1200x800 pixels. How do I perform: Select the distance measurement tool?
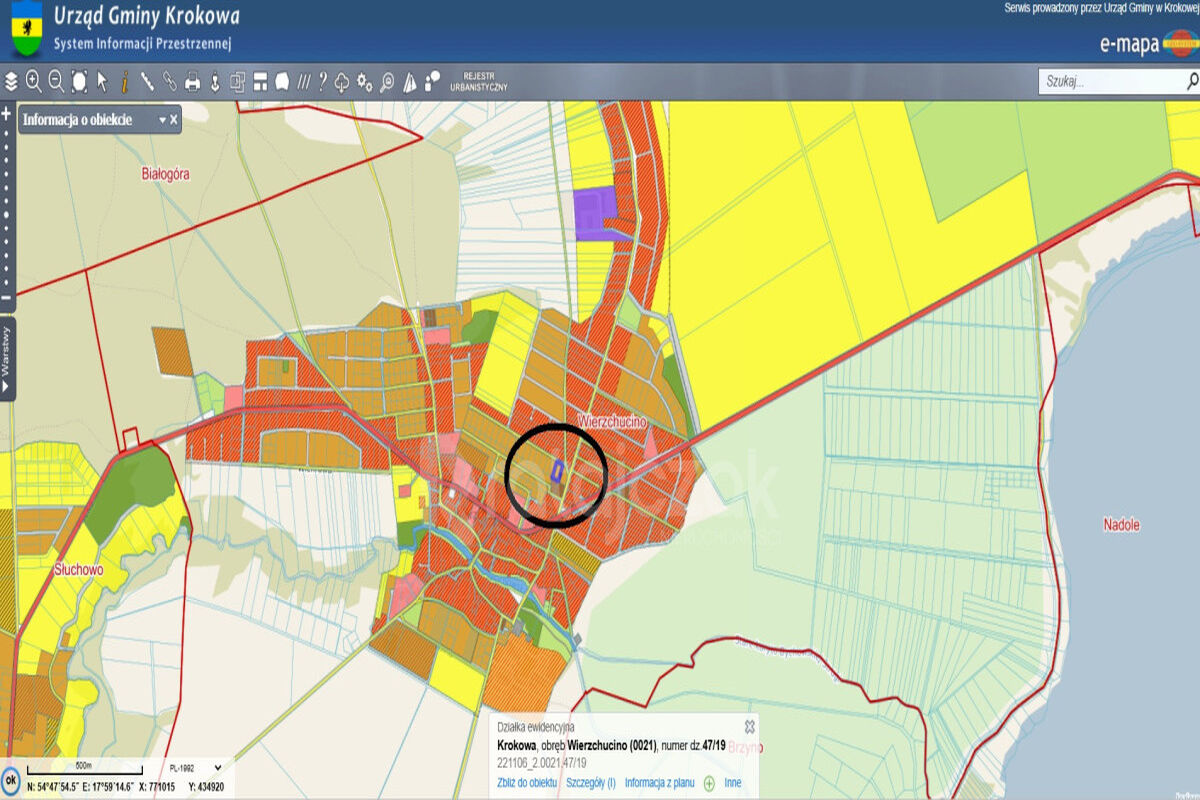point(147,81)
